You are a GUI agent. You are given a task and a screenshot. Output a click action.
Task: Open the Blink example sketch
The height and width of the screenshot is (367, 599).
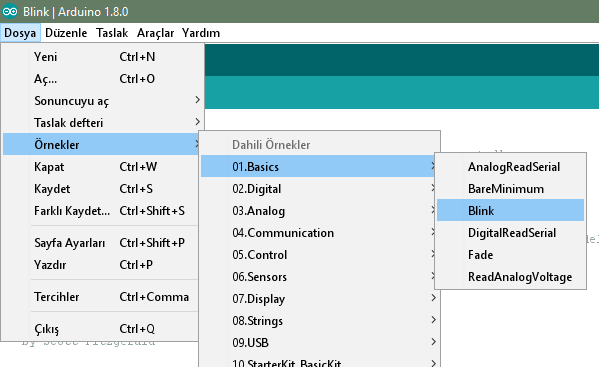[510, 210]
